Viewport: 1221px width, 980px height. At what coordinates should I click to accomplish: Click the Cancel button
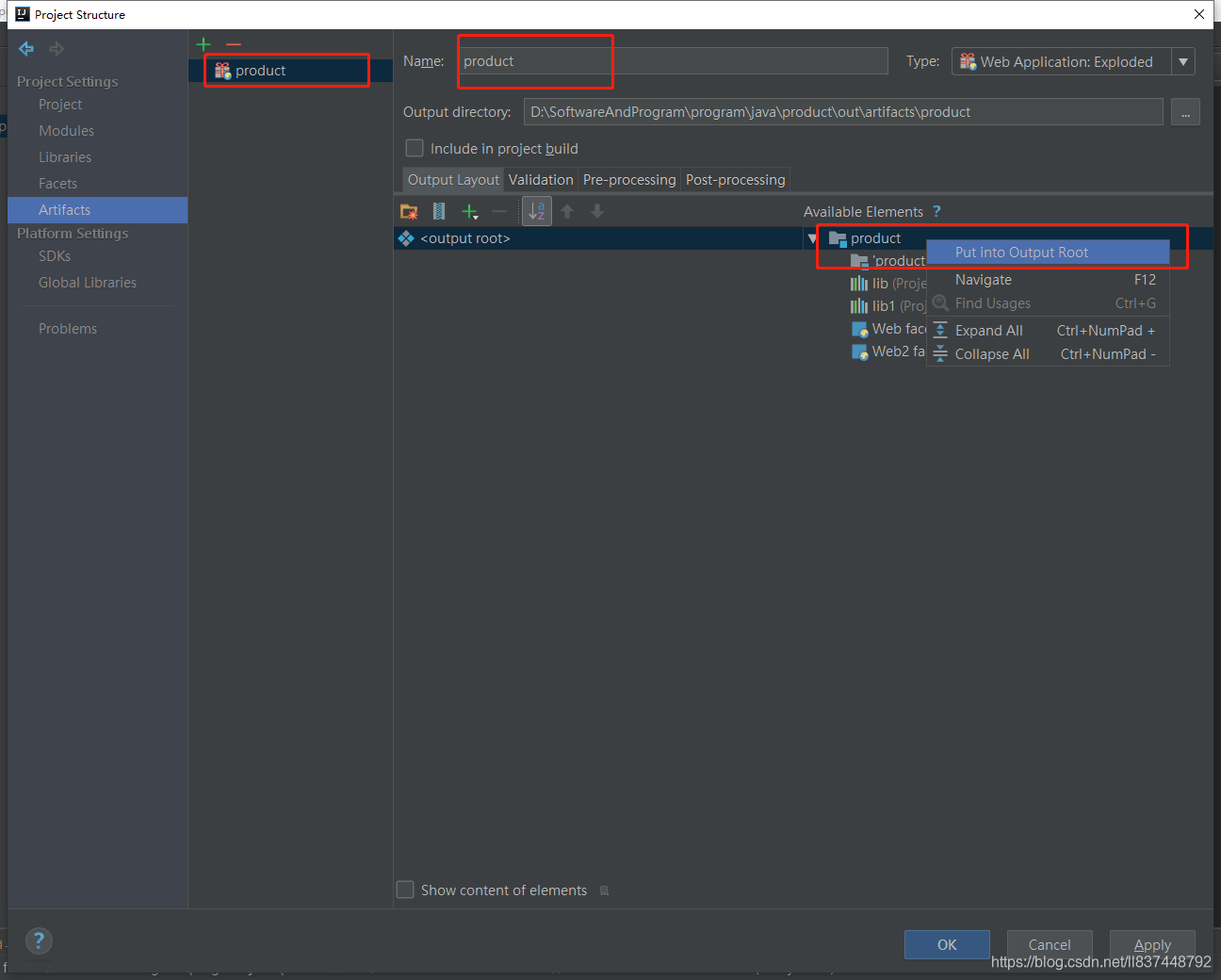pos(1050,944)
